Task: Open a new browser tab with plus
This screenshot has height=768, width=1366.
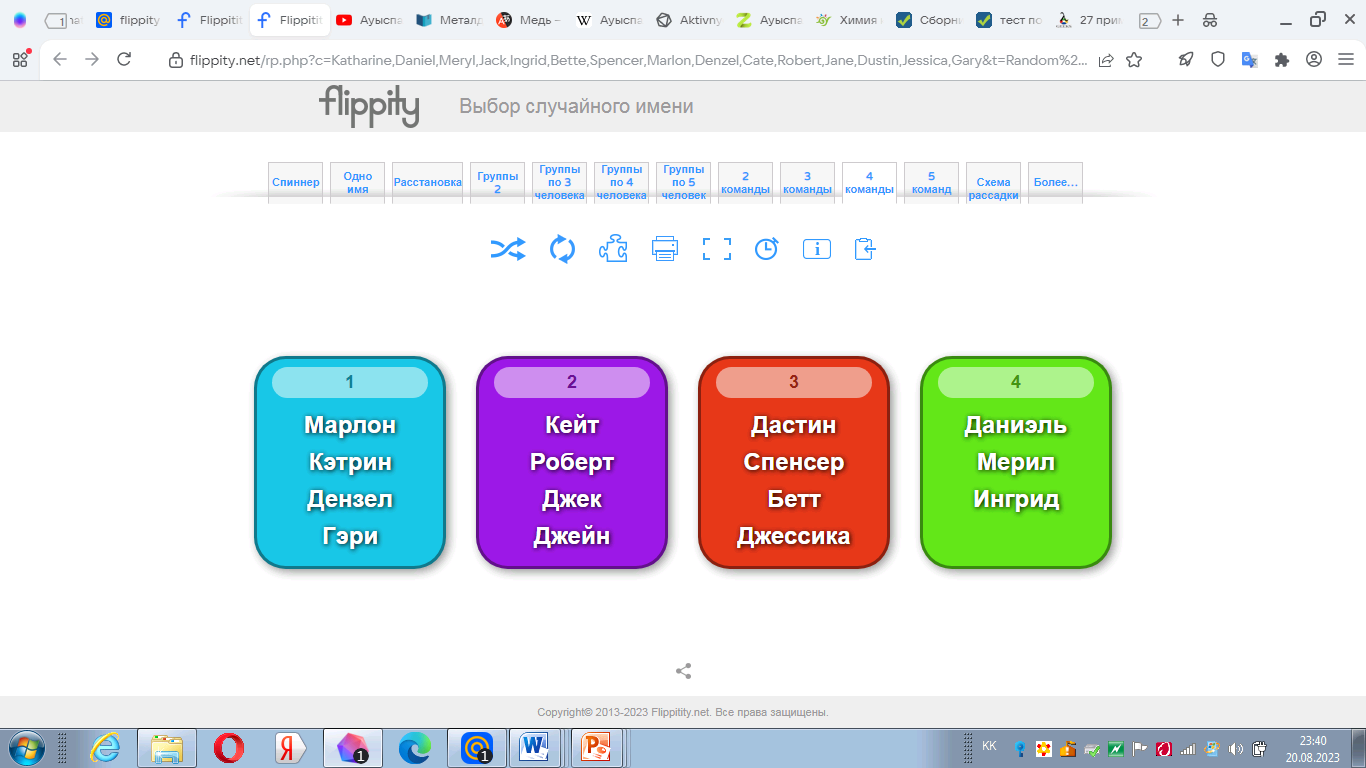Action: tap(1178, 20)
